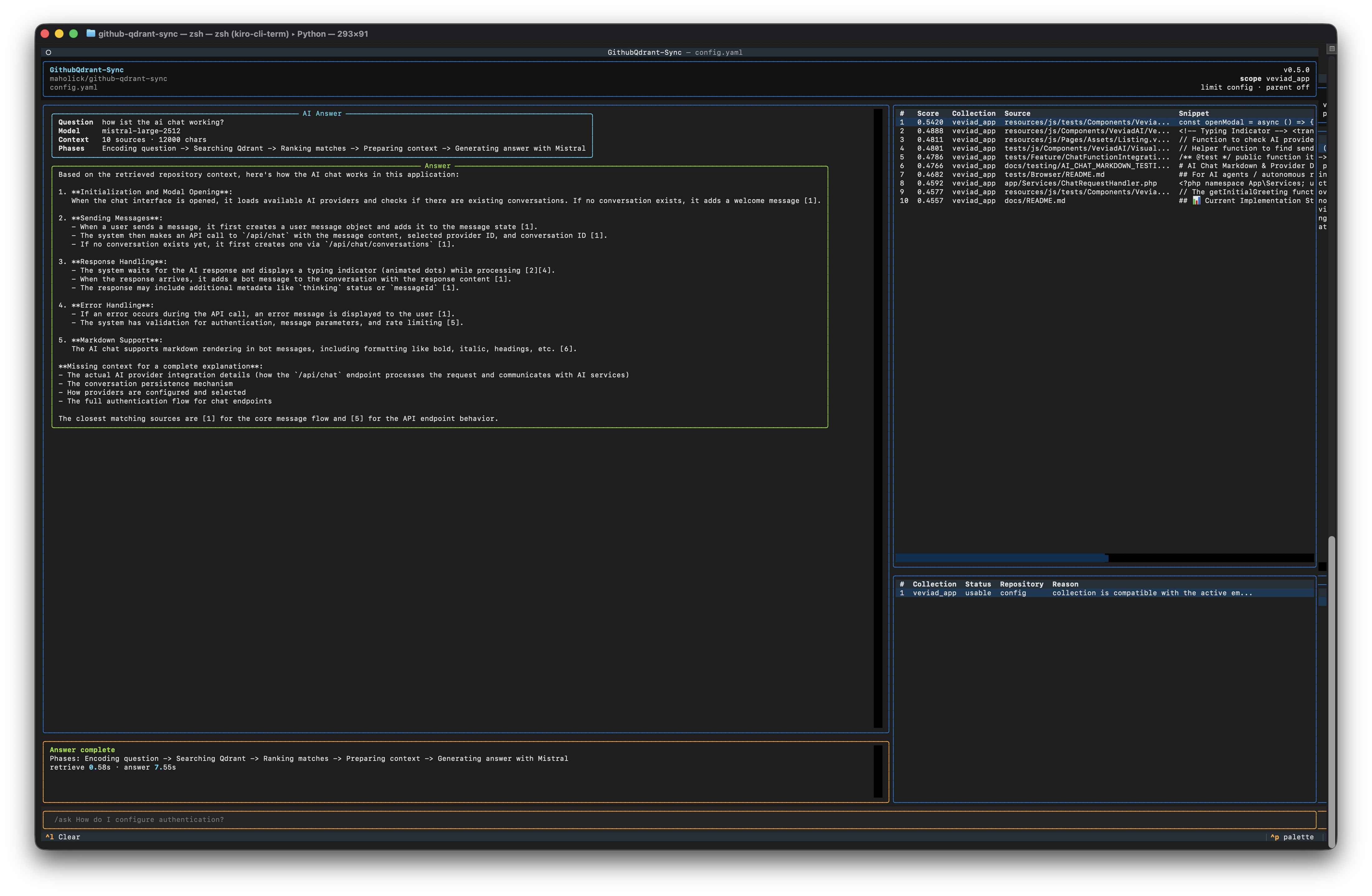This screenshot has height=896, width=1372.
Task: Click 'usable' status in collections table
Action: point(978,593)
